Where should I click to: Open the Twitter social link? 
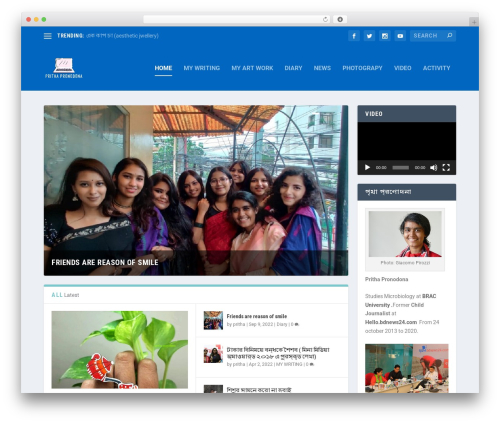369,36
